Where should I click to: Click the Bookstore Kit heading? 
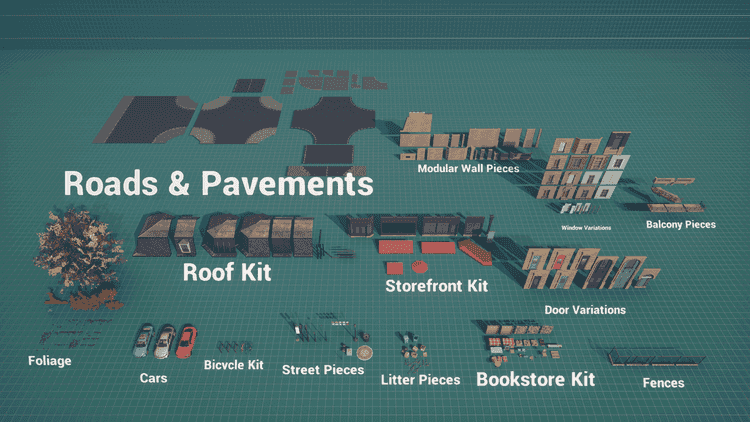click(x=535, y=379)
